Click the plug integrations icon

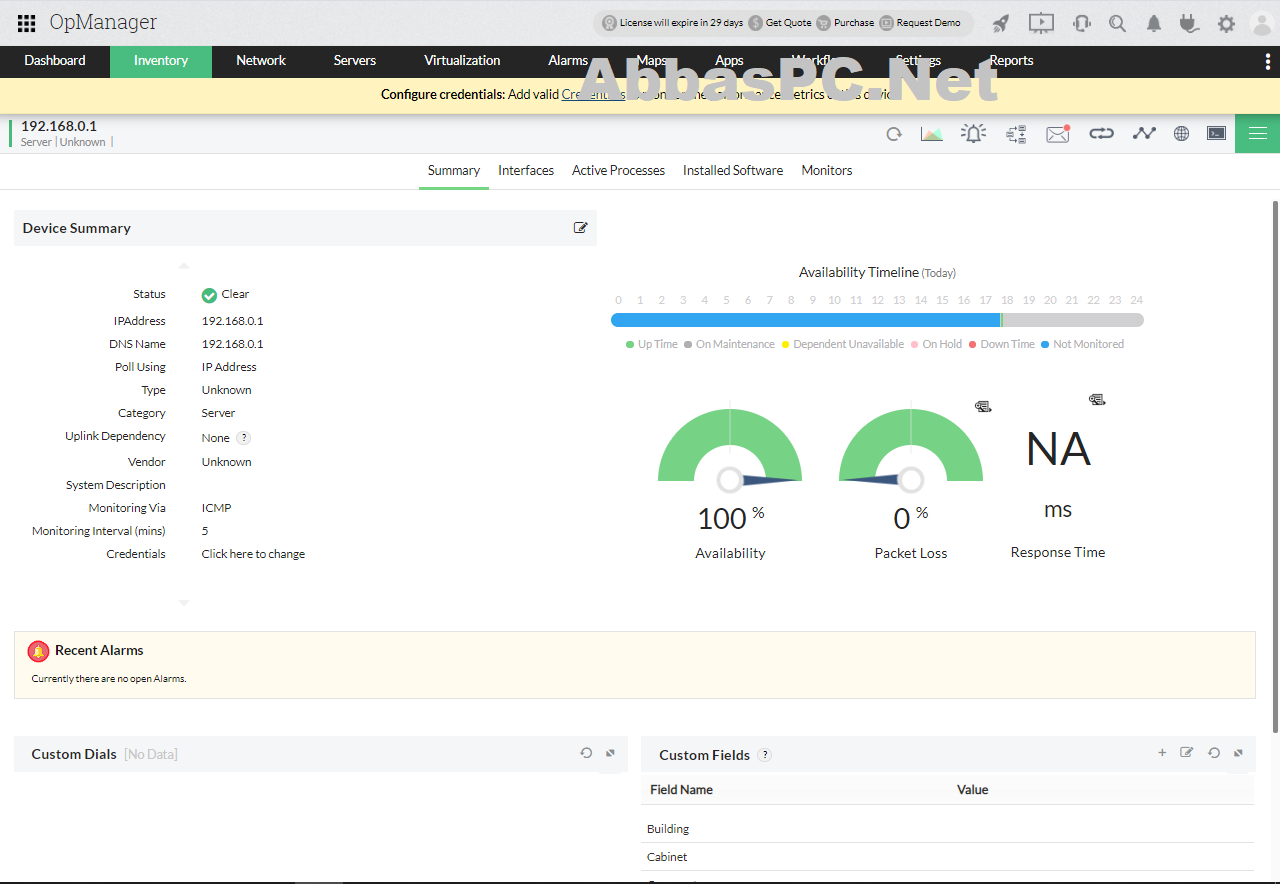pyautogui.click(x=1189, y=23)
